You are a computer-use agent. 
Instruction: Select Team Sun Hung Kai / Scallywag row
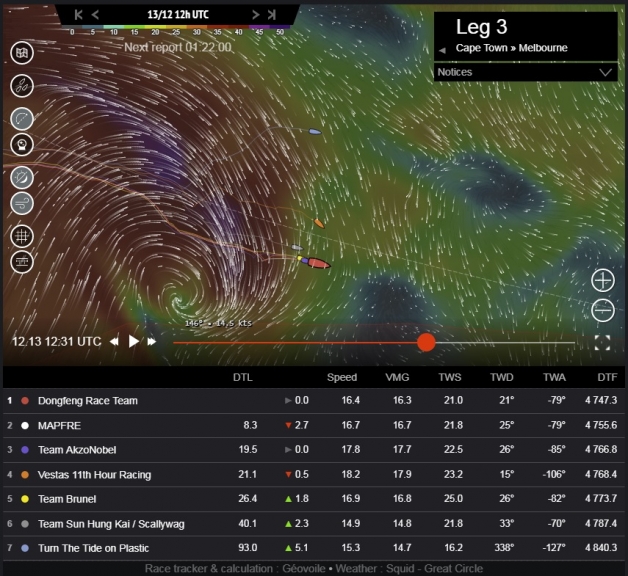(x=314, y=524)
